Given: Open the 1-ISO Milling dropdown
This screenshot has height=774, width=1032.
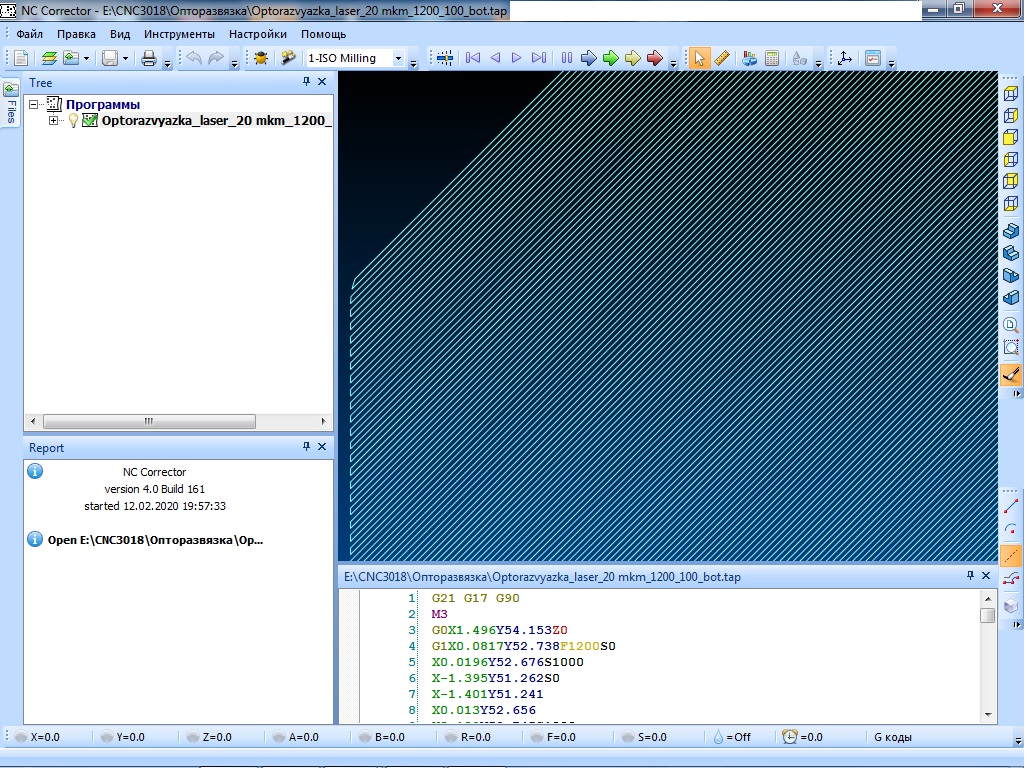Looking at the screenshot, I should [398, 58].
